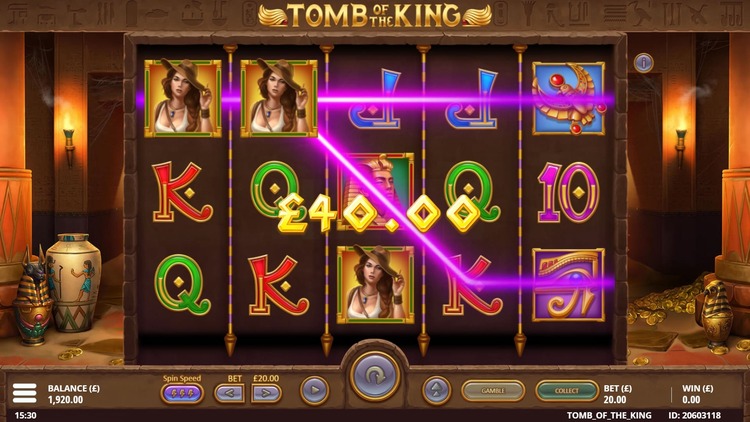Click the info button beside the reels
This screenshot has width=750, height=422.
(643, 63)
